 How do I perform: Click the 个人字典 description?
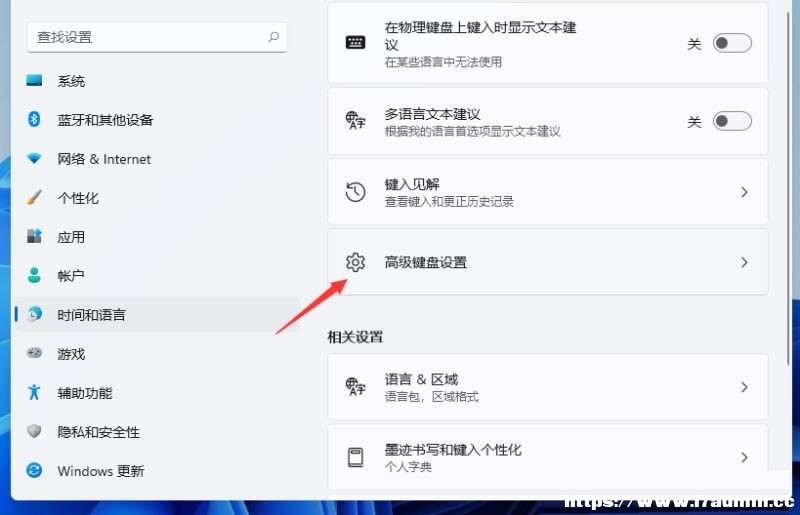pos(408,467)
